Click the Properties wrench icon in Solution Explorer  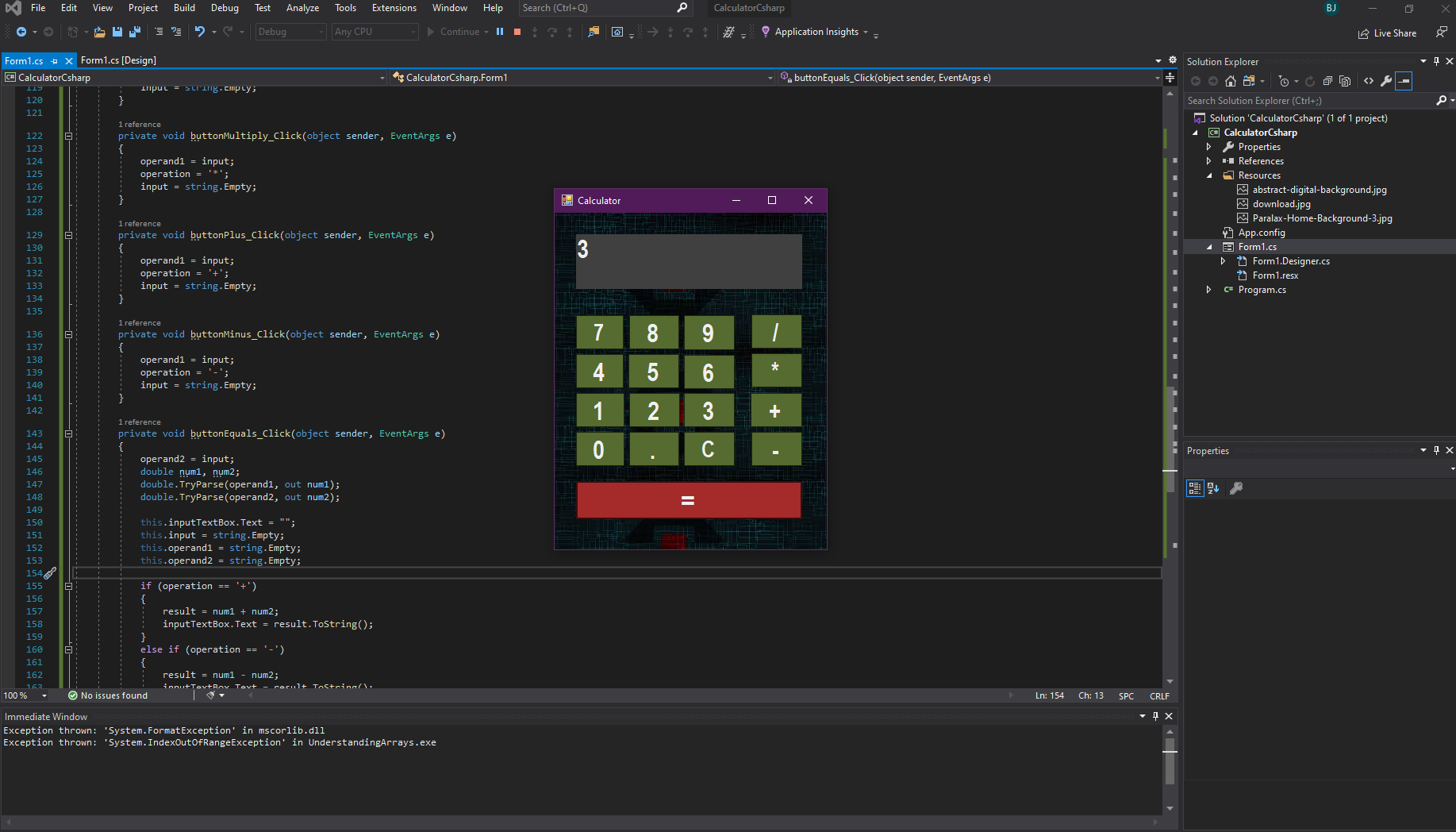[x=1386, y=80]
